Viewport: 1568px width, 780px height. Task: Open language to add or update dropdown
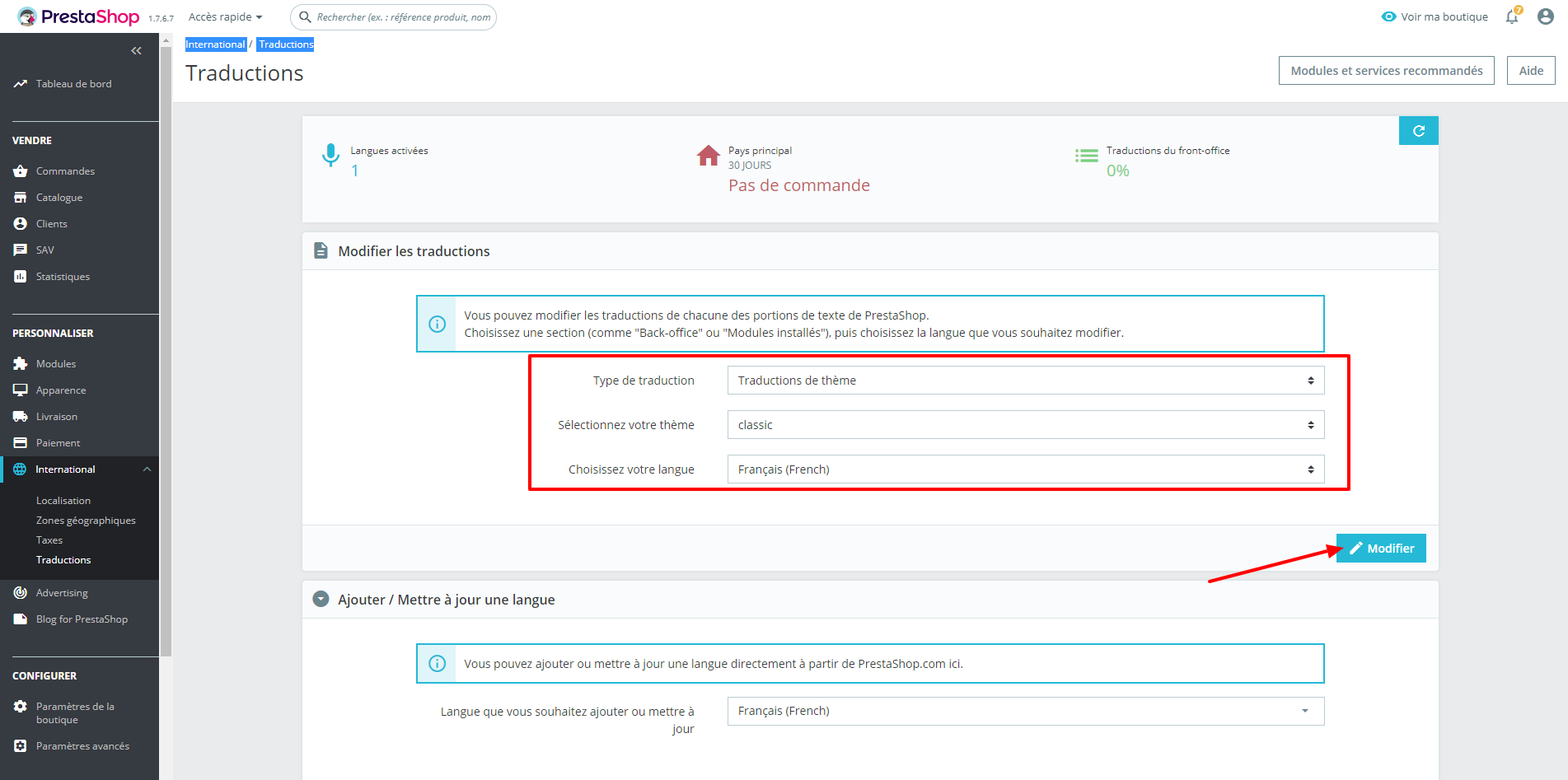coord(1026,711)
